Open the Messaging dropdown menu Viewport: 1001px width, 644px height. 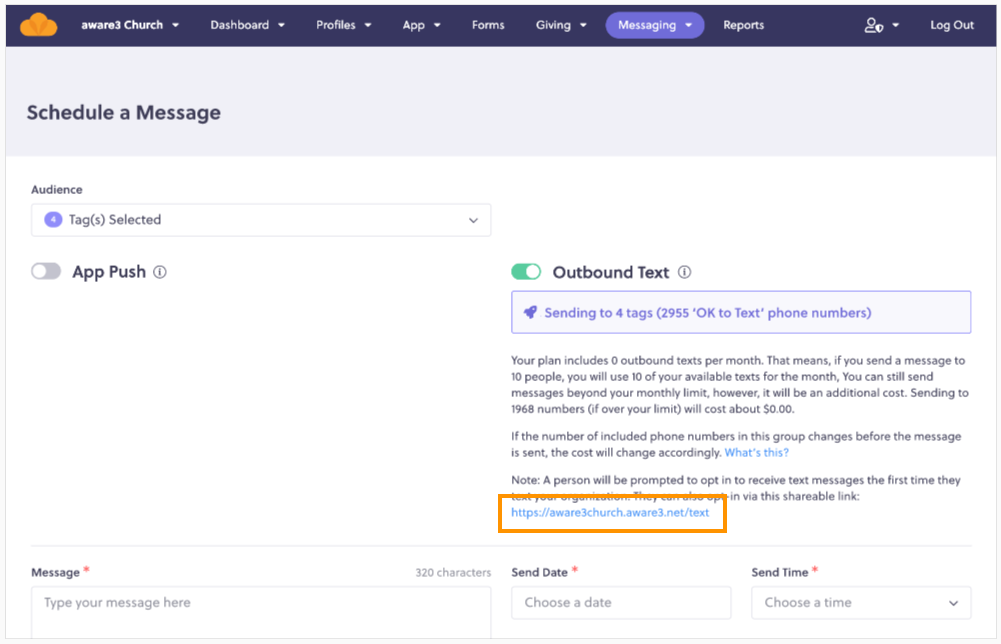coord(655,25)
